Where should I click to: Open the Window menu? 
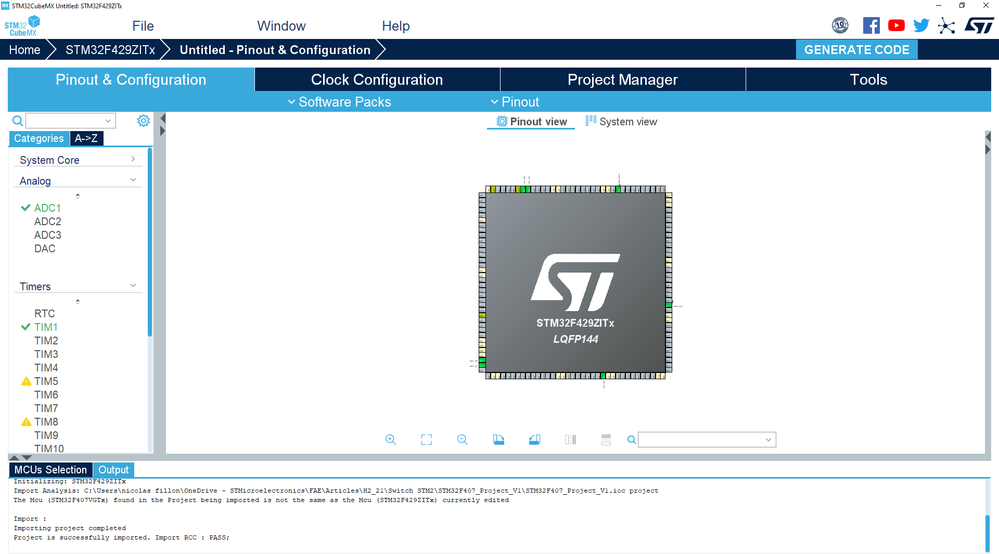click(281, 26)
